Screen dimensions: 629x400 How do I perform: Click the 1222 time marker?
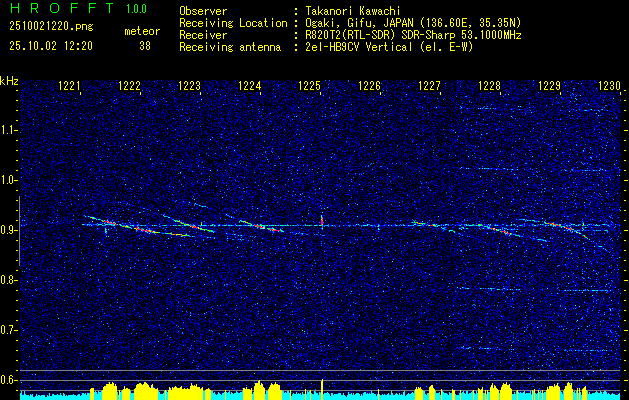coord(130,86)
